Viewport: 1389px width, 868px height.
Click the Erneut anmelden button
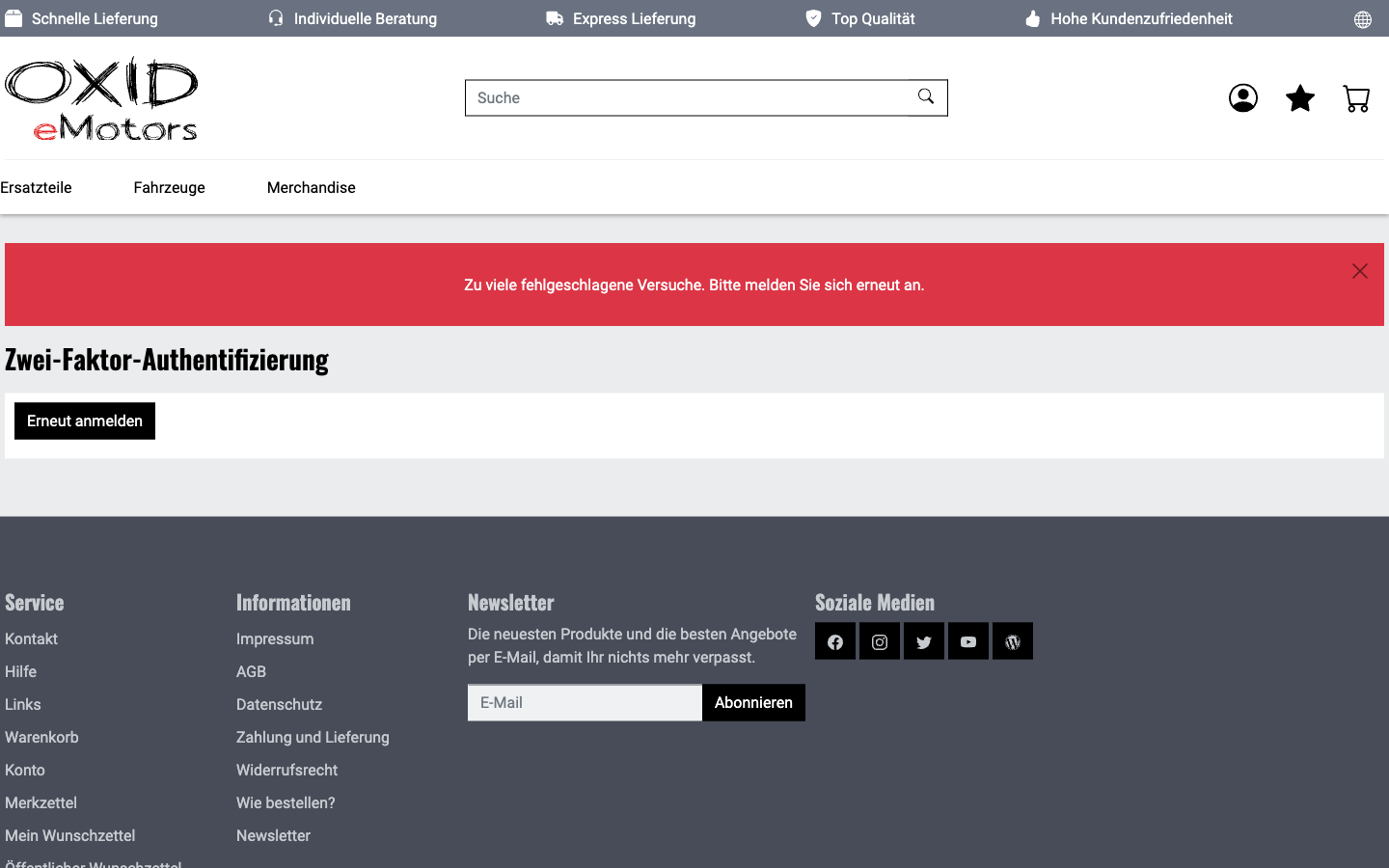pos(85,420)
